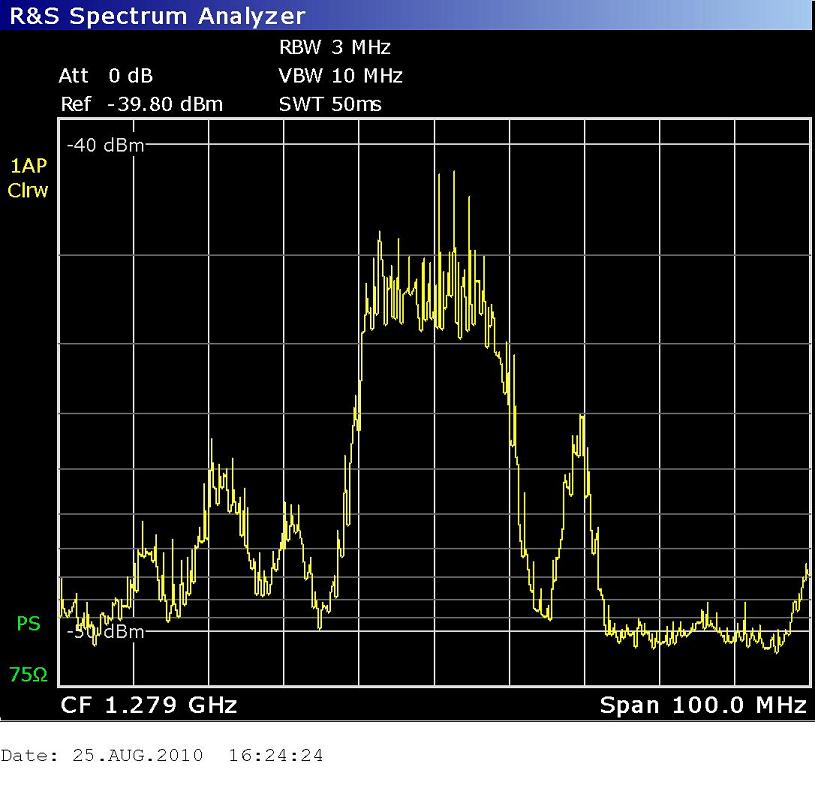Click the -50 dBm axis label
Viewport: 815px width, 791px height.
point(105,632)
